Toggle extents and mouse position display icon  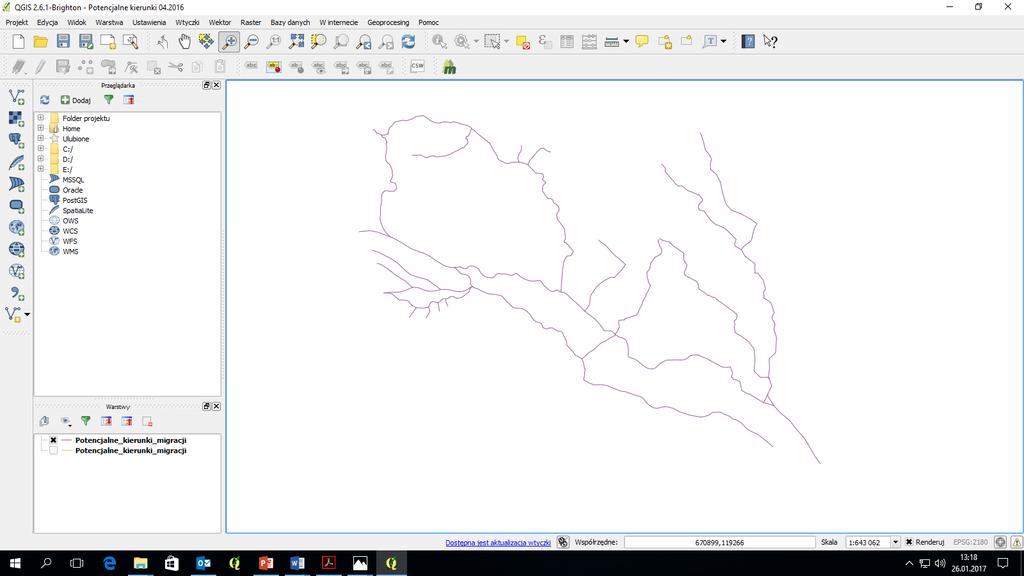pos(563,542)
